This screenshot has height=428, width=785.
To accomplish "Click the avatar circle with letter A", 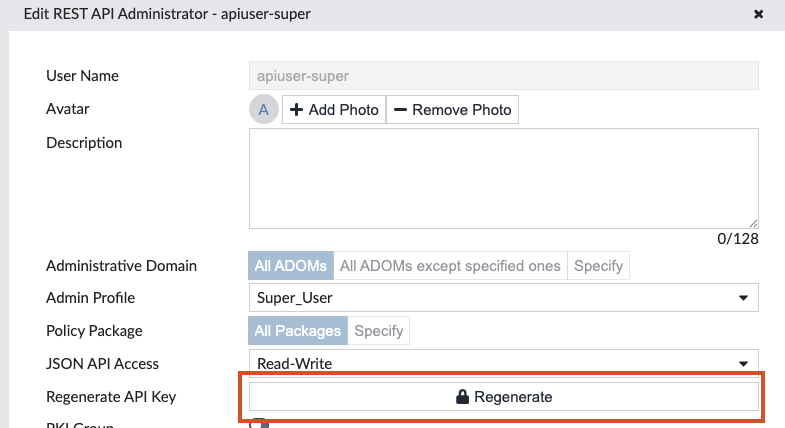I will pos(264,109).
